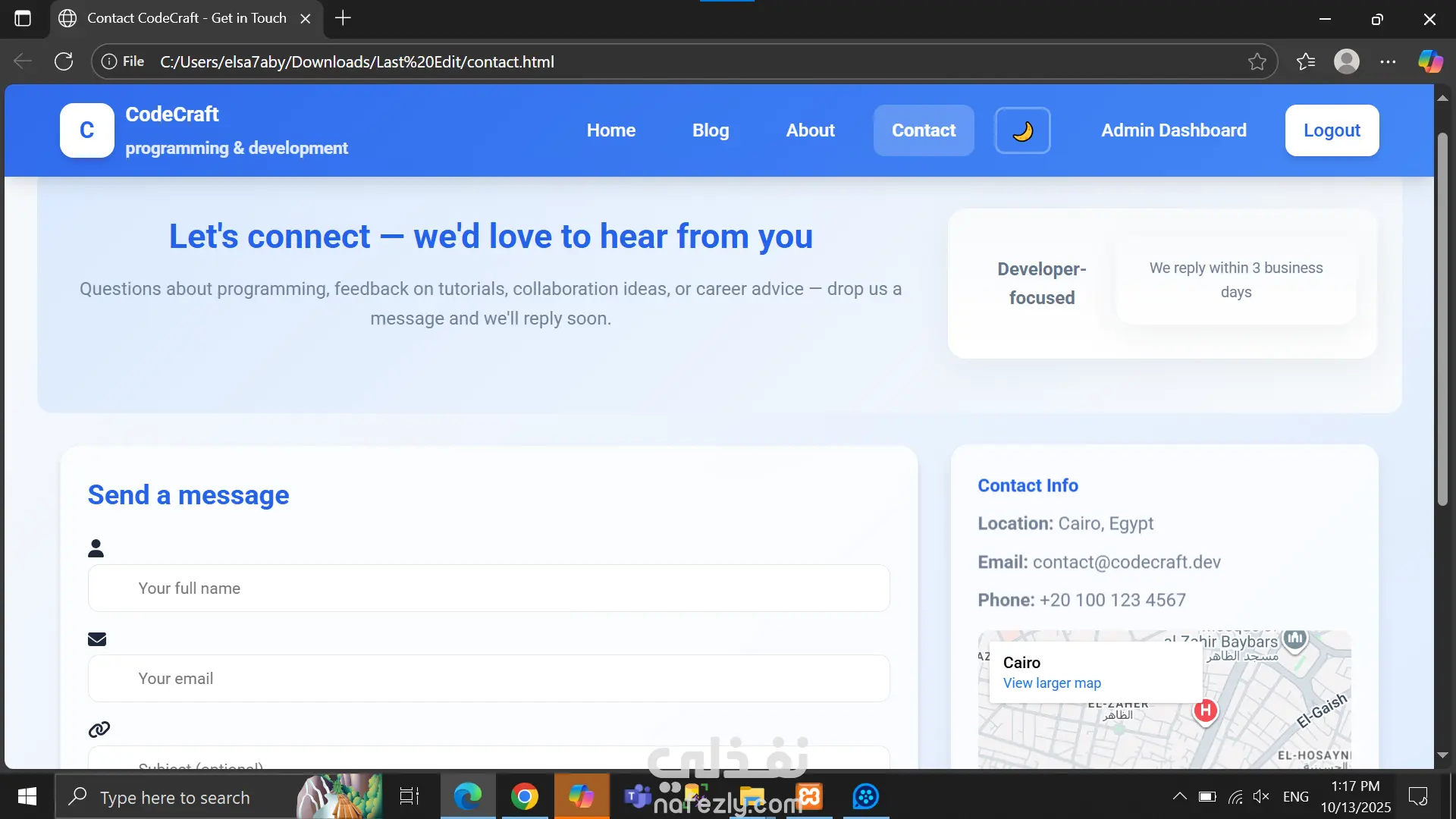
Task: Go to the Blog page
Action: tap(710, 130)
